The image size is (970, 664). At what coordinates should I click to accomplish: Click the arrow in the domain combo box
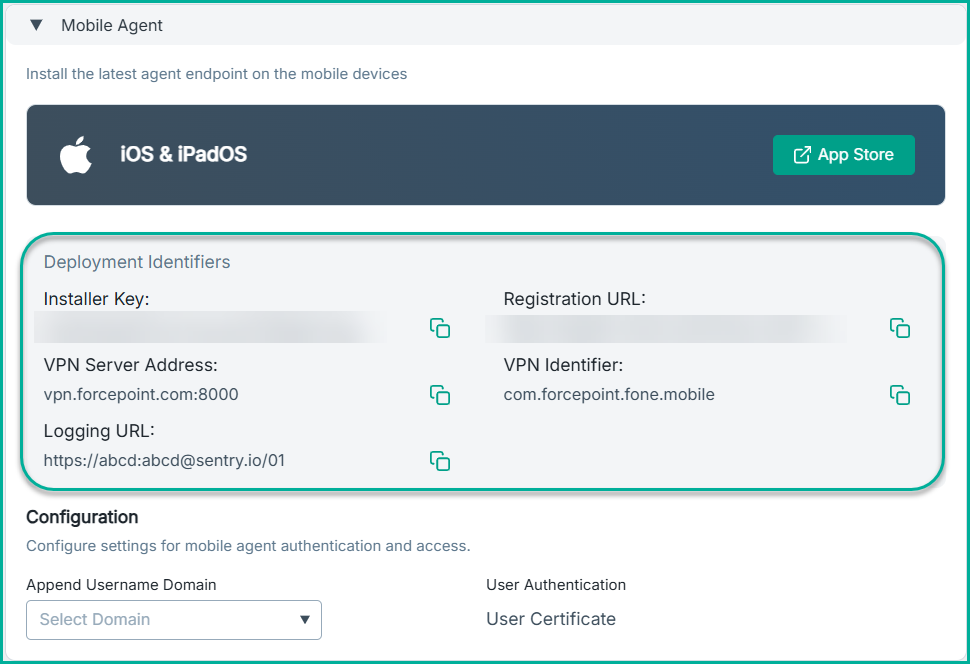coord(305,620)
